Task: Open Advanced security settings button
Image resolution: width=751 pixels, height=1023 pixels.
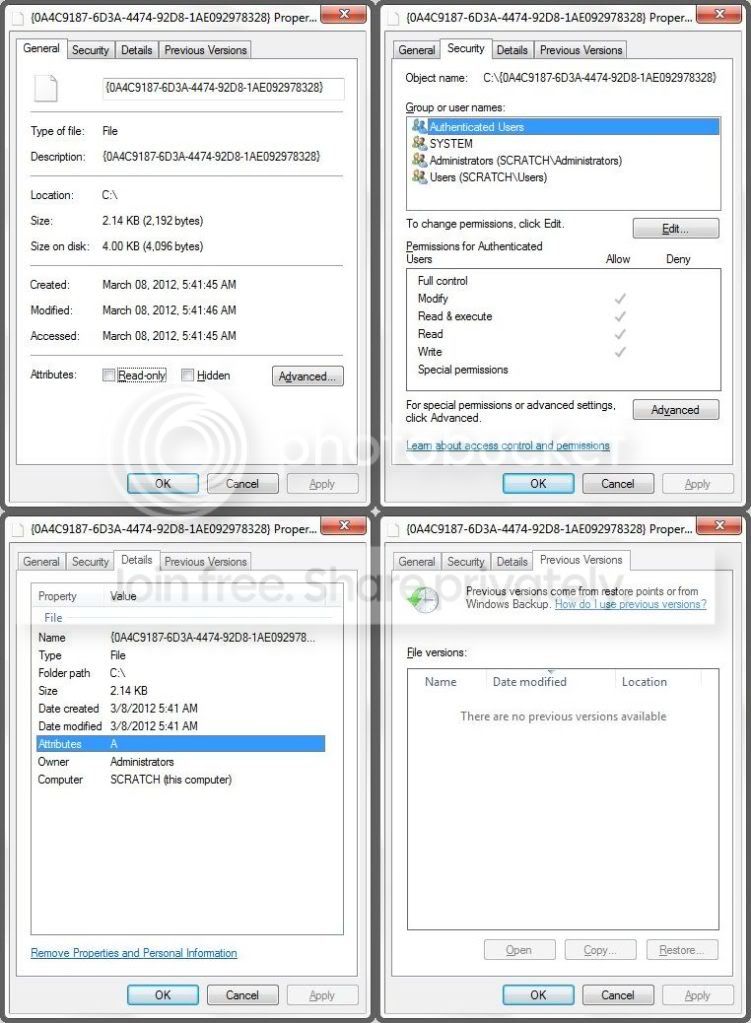Action: [675, 410]
